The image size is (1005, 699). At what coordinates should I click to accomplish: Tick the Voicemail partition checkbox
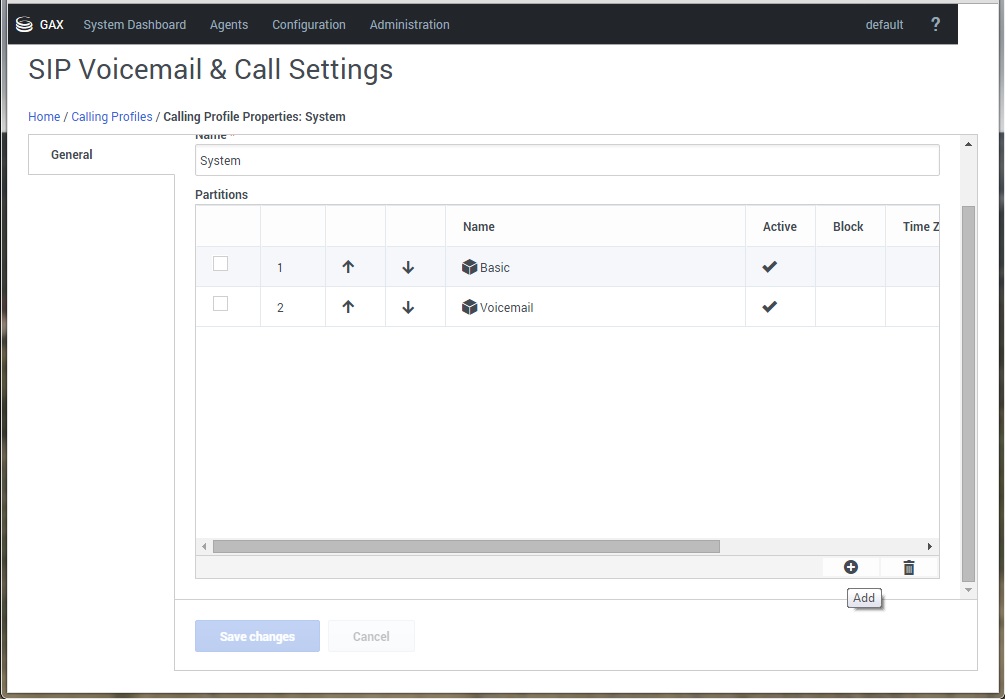(x=221, y=304)
